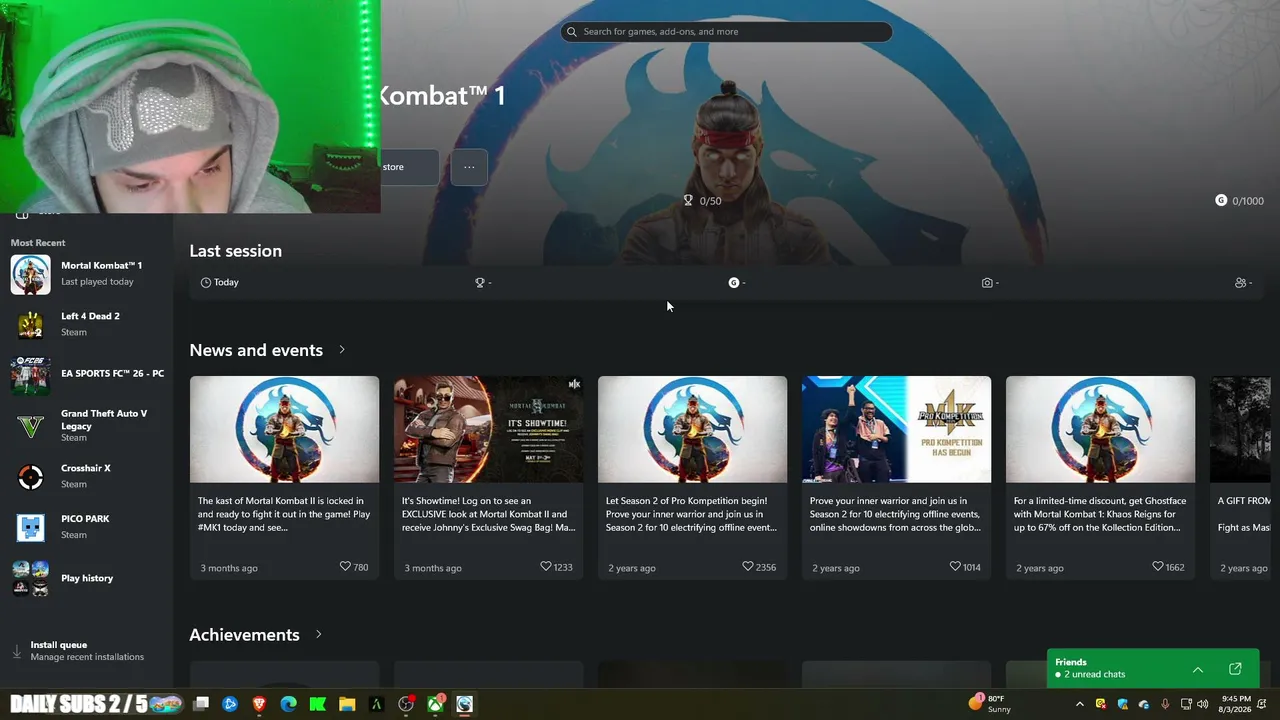The image size is (1280, 720).
Task: Focus the Search for games field
Action: (x=726, y=32)
